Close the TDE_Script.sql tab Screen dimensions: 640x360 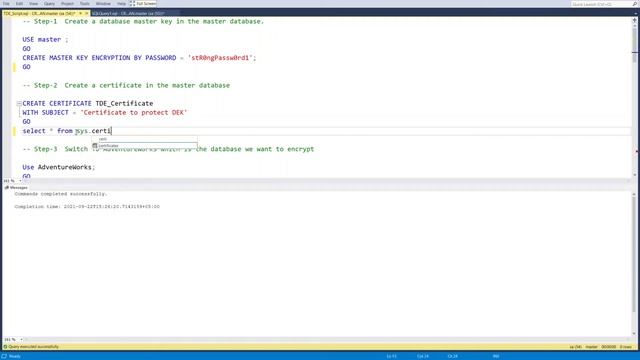(86, 13)
